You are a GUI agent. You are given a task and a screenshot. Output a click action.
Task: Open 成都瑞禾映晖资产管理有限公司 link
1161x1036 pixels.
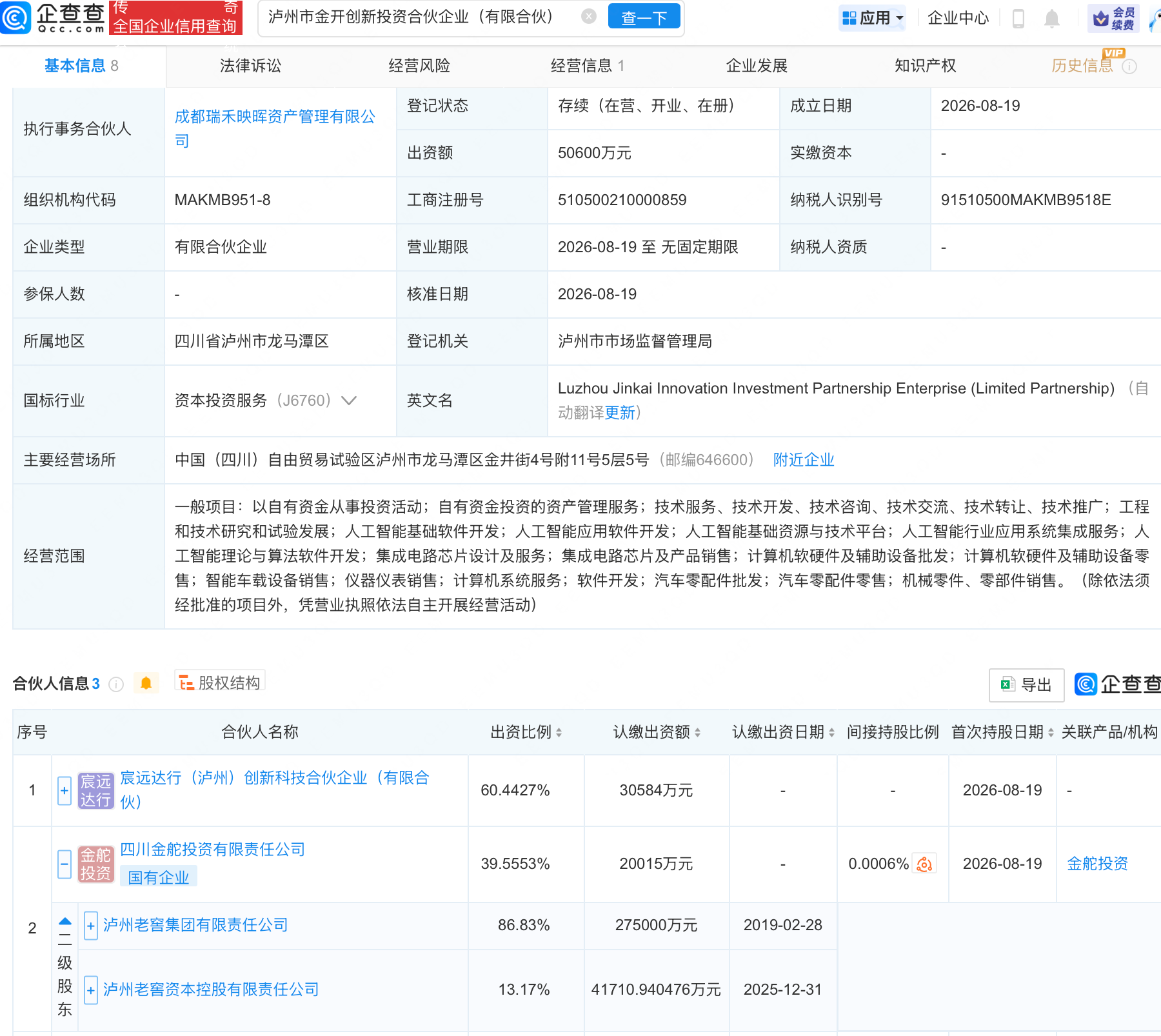[275, 129]
